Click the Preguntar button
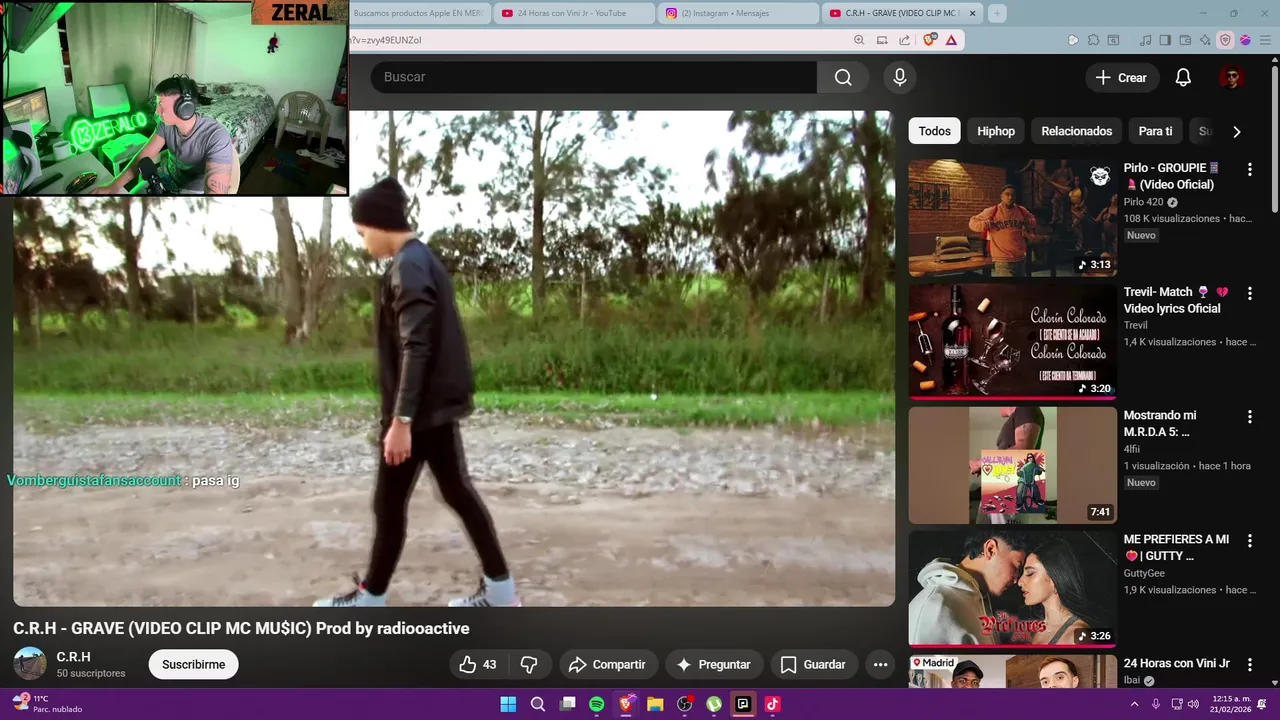 713,664
